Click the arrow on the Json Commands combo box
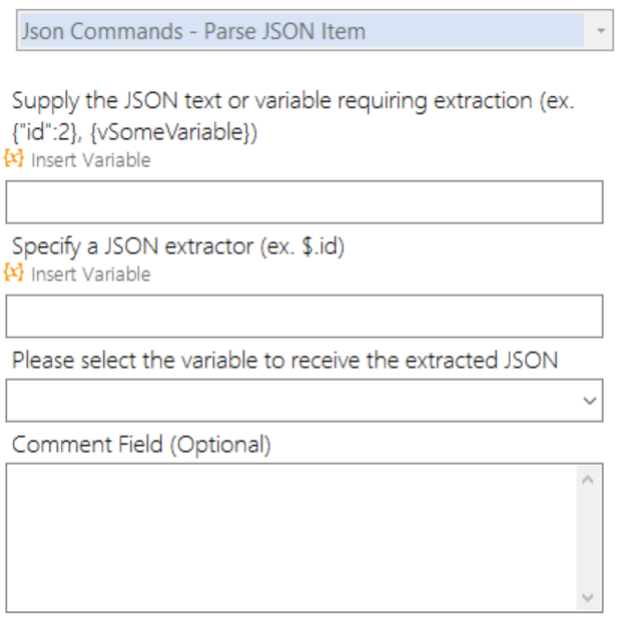The image size is (618, 622). pos(599,31)
